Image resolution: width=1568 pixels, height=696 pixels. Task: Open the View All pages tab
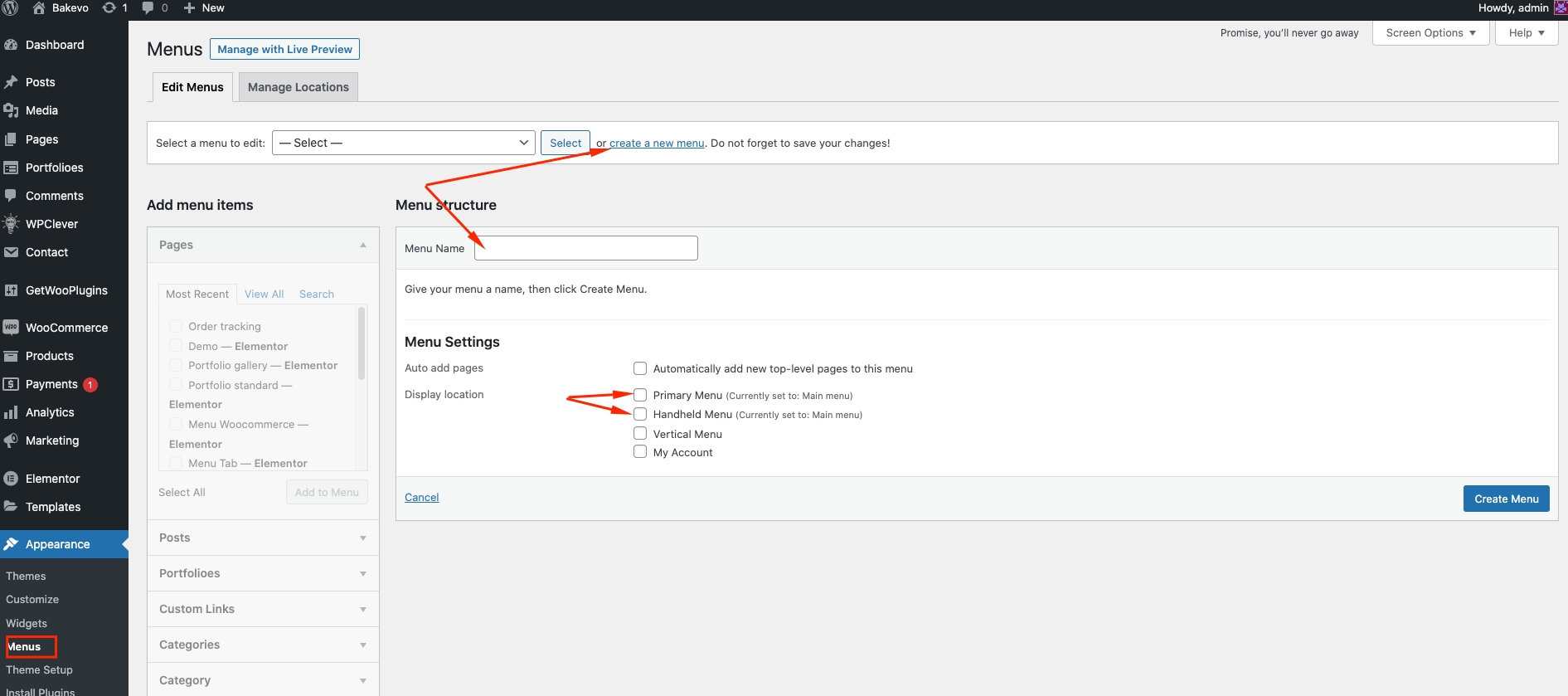pos(264,294)
